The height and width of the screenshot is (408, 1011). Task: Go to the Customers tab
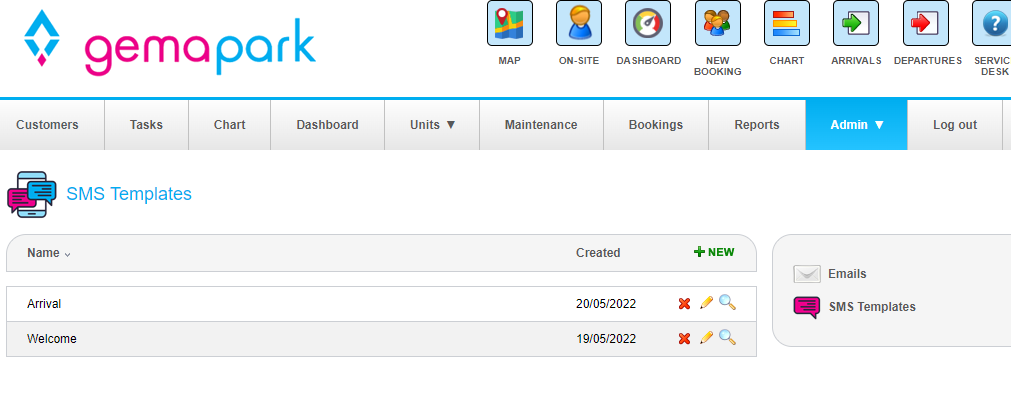coord(47,125)
